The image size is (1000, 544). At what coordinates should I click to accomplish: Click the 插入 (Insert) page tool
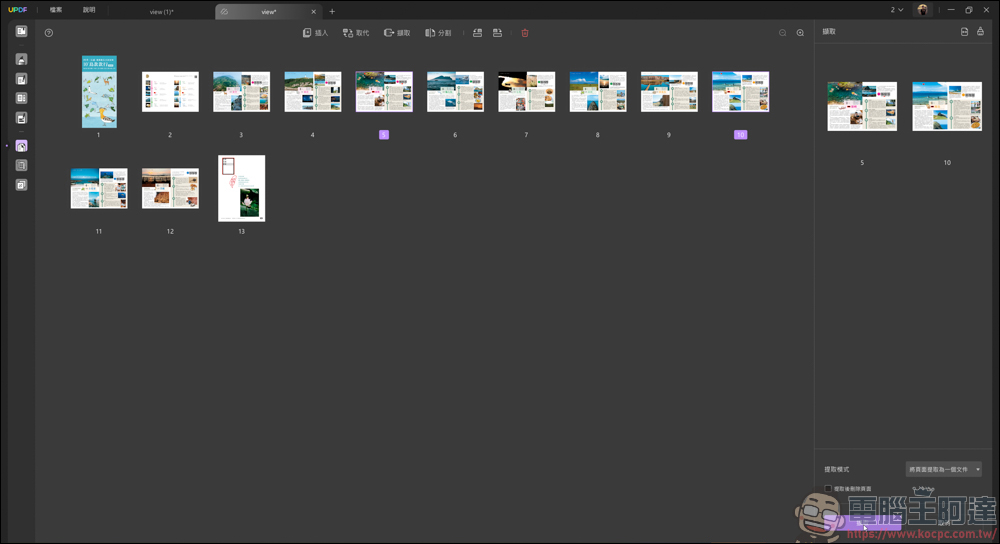[315, 33]
